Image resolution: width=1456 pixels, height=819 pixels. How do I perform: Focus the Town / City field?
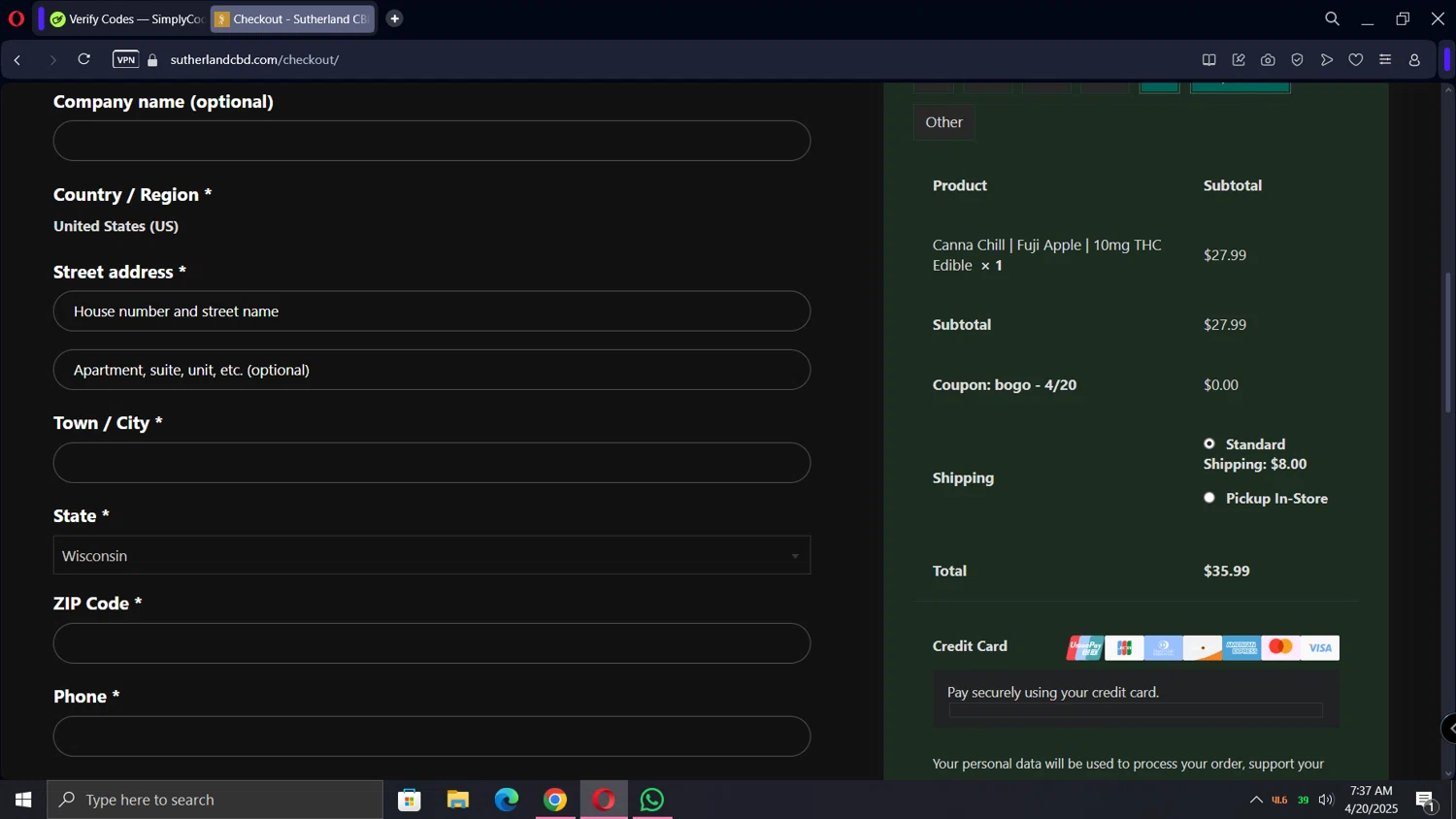point(432,463)
